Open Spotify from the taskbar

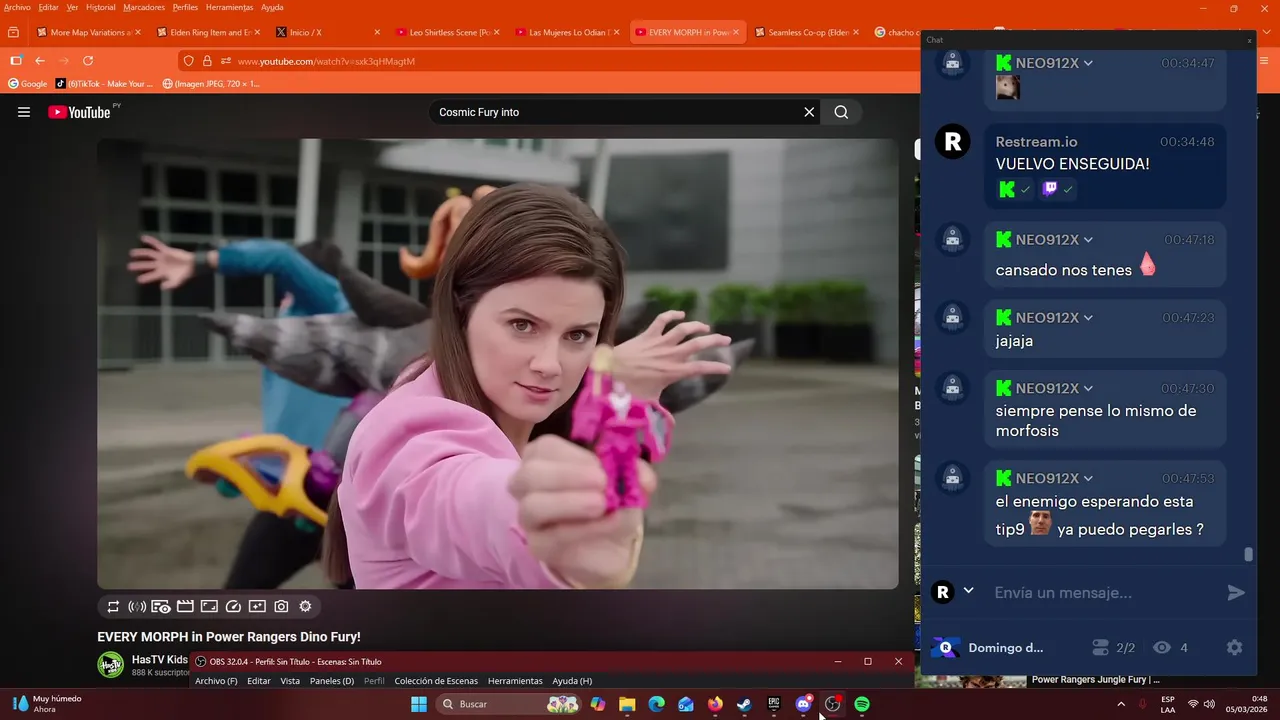click(862, 704)
